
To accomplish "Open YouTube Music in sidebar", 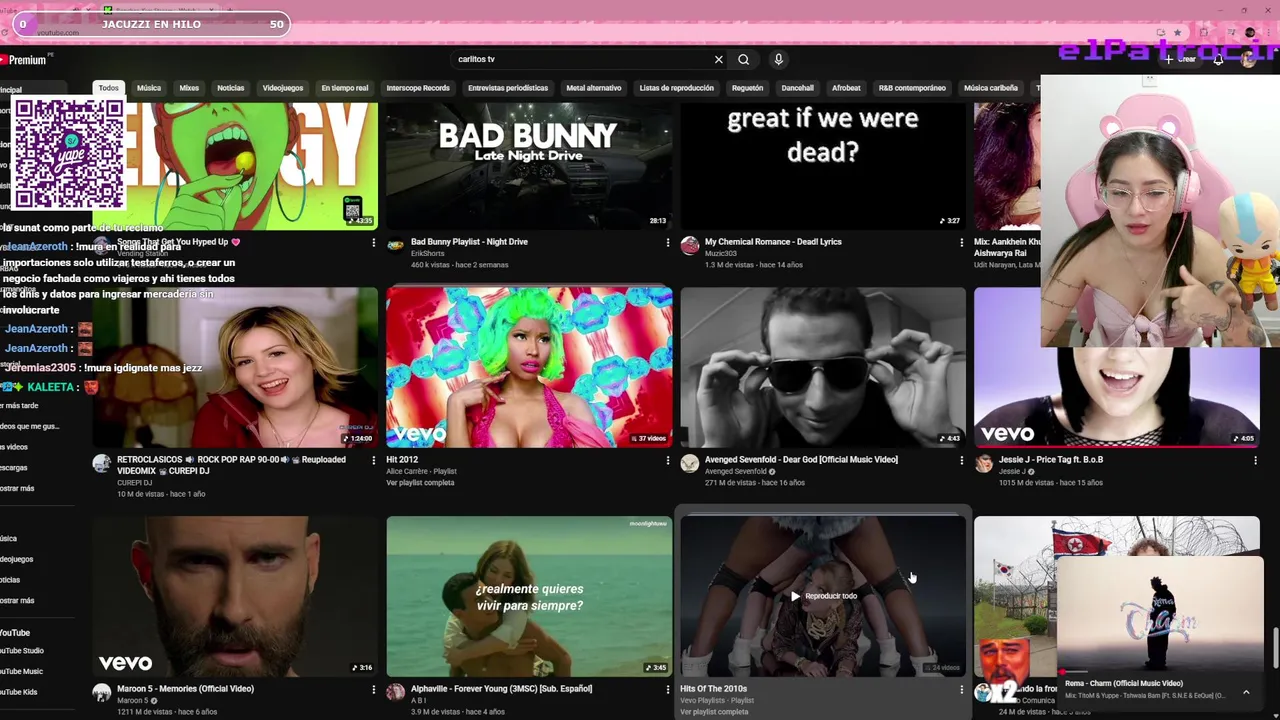I will pos(22,672).
